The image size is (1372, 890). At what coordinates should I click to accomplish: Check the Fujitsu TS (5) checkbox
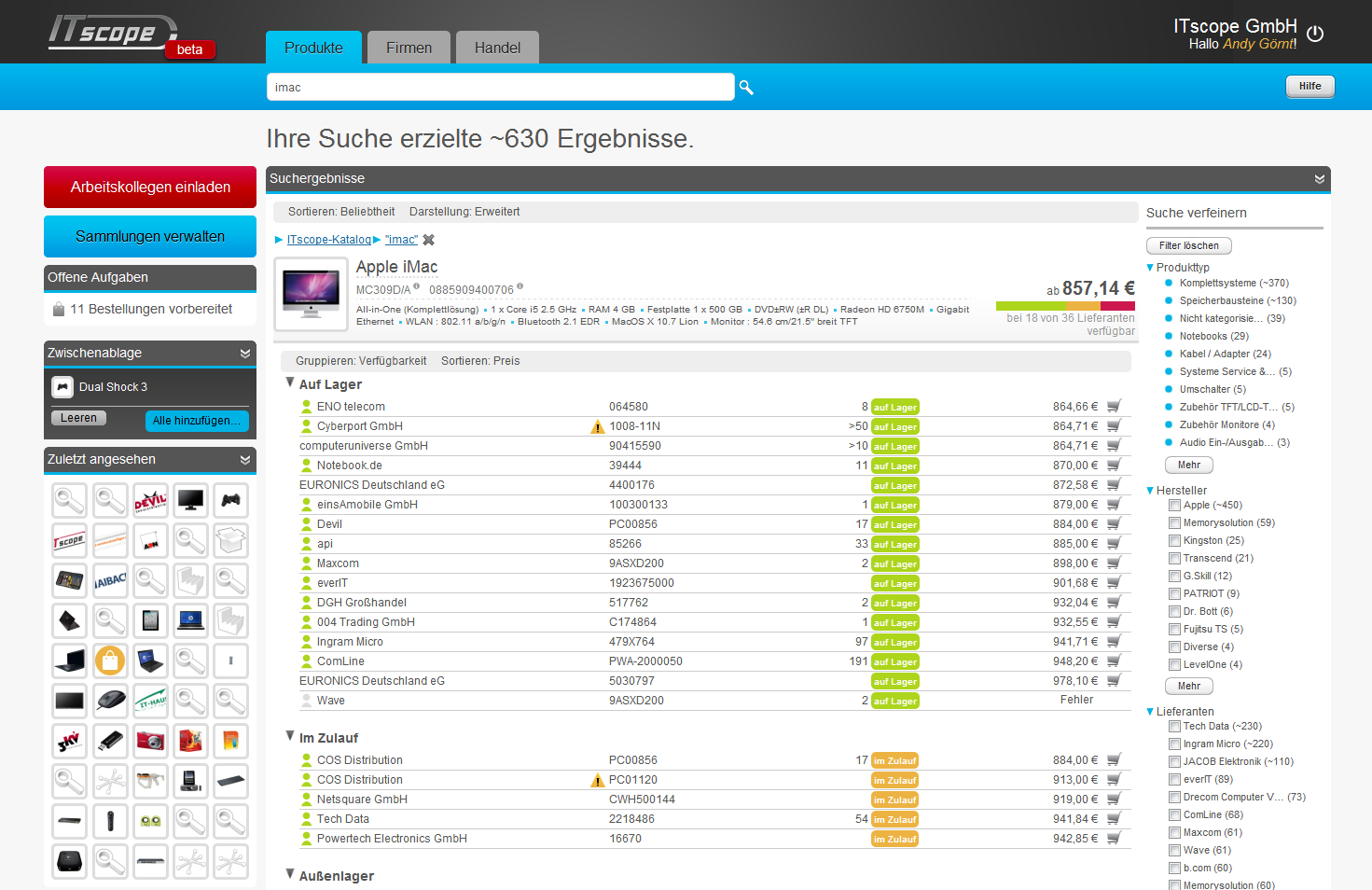click(x=1175, y=630)
